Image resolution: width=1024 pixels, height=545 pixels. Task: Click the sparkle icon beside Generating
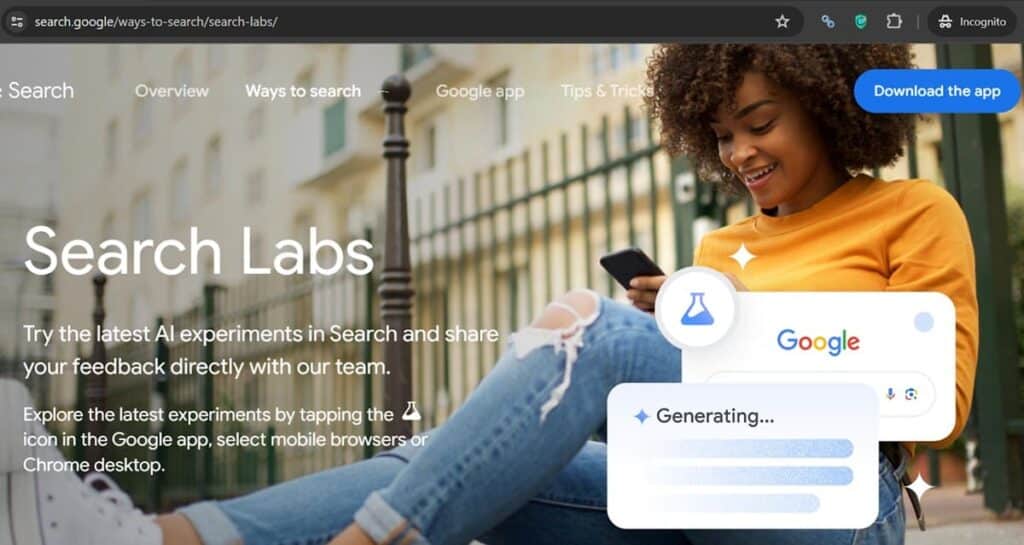(642, 416)
